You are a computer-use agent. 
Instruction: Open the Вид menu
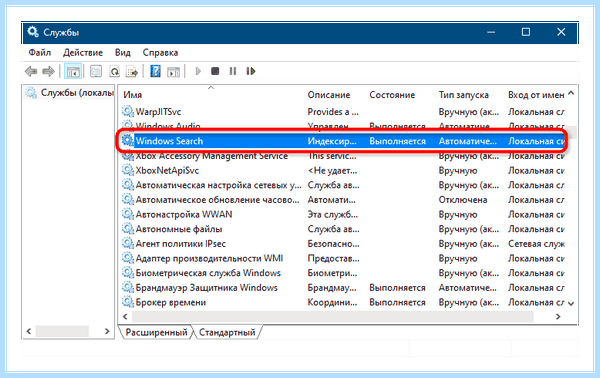[122, 52]
